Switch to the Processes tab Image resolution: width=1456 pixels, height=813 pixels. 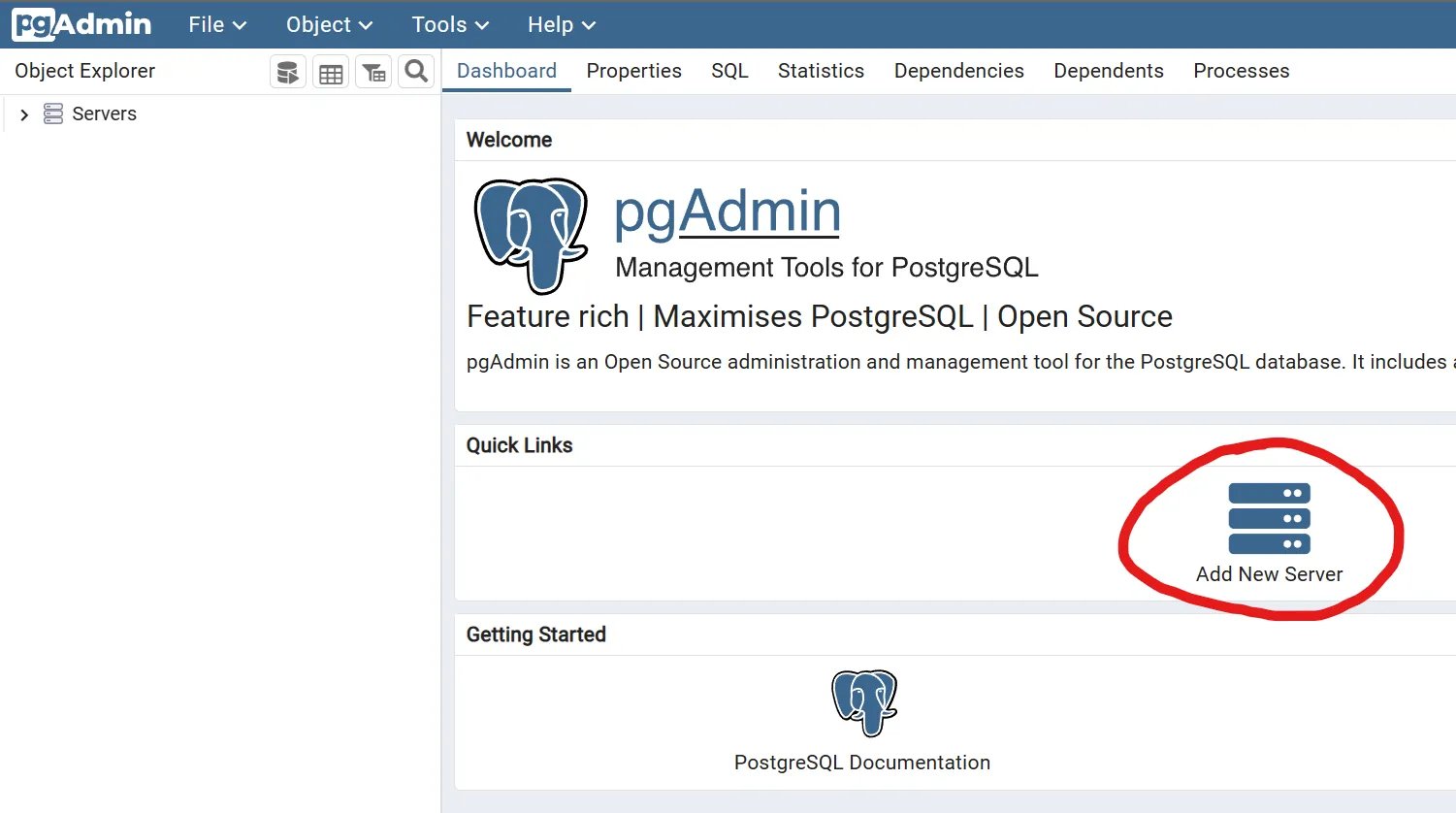[1241, 71]
